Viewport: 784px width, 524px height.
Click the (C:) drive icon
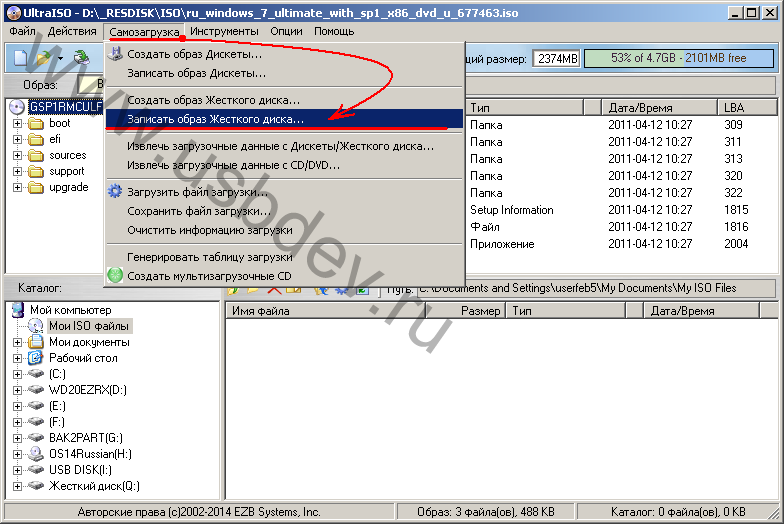36,374
